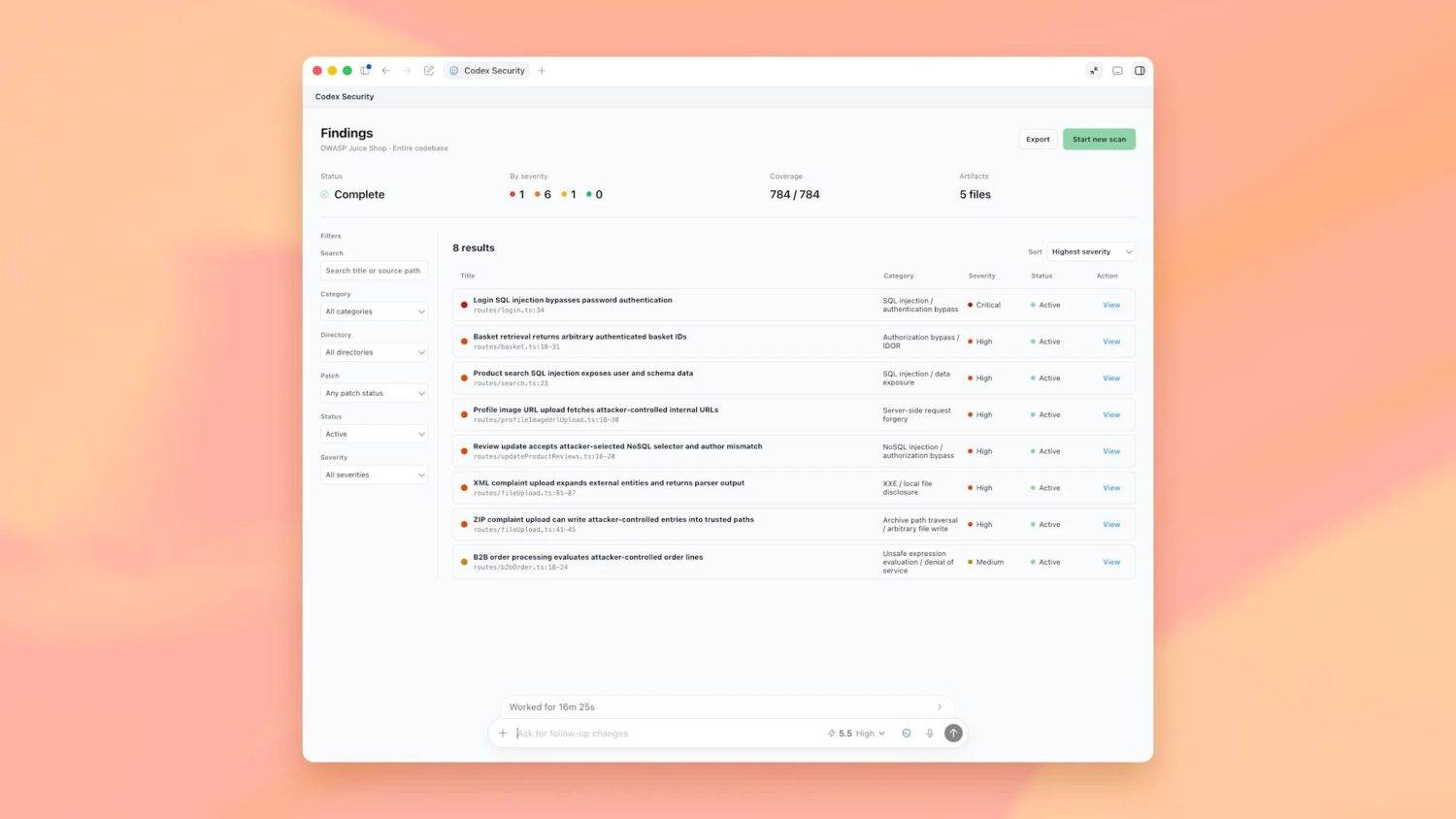The height and width of the screenshot is (819, 1456).
Task: Click the send arrow button
Action: (x=953, y=734)
